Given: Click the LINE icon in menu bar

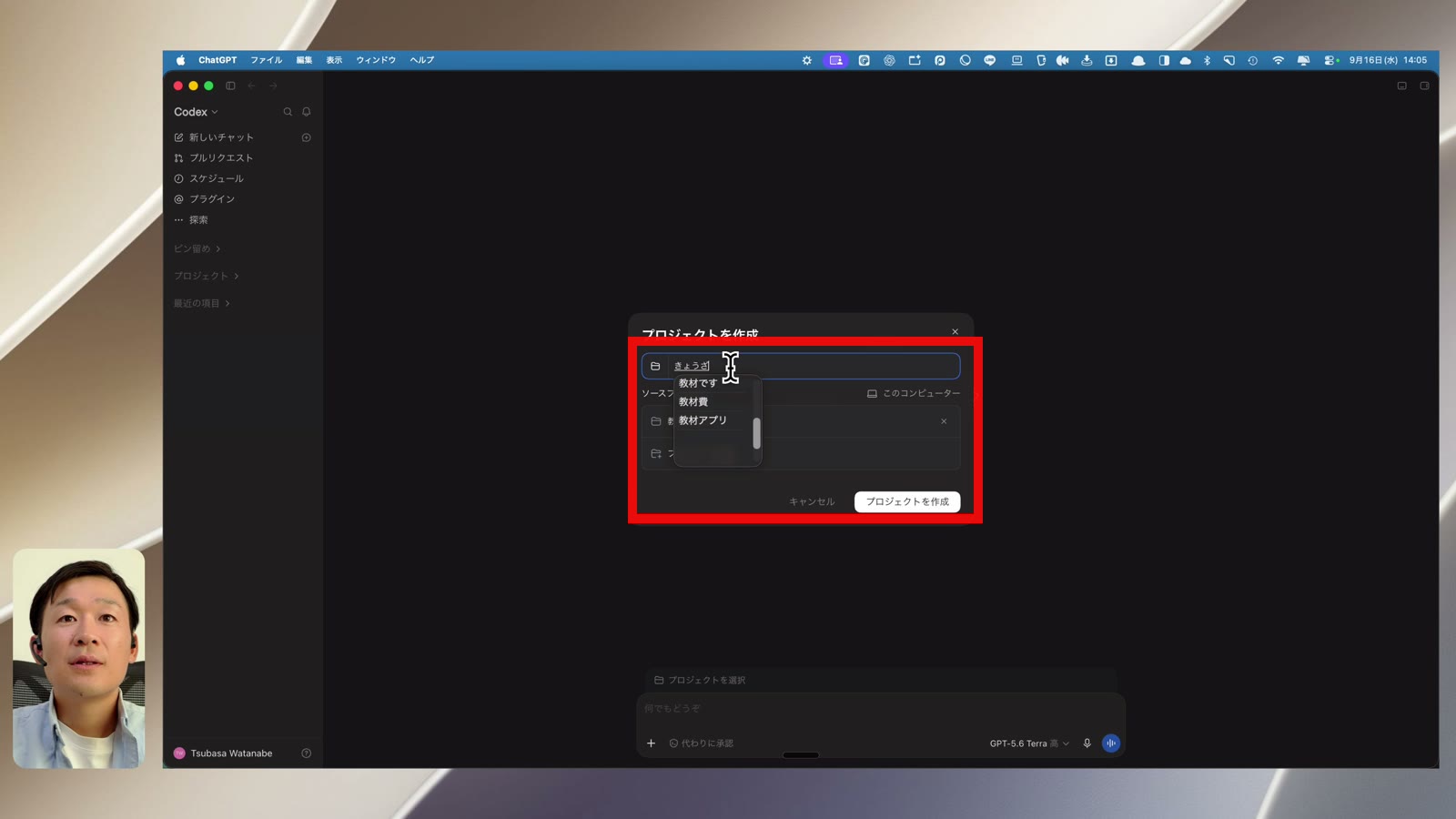Looking at the screenshot, I should pos(990,60).
